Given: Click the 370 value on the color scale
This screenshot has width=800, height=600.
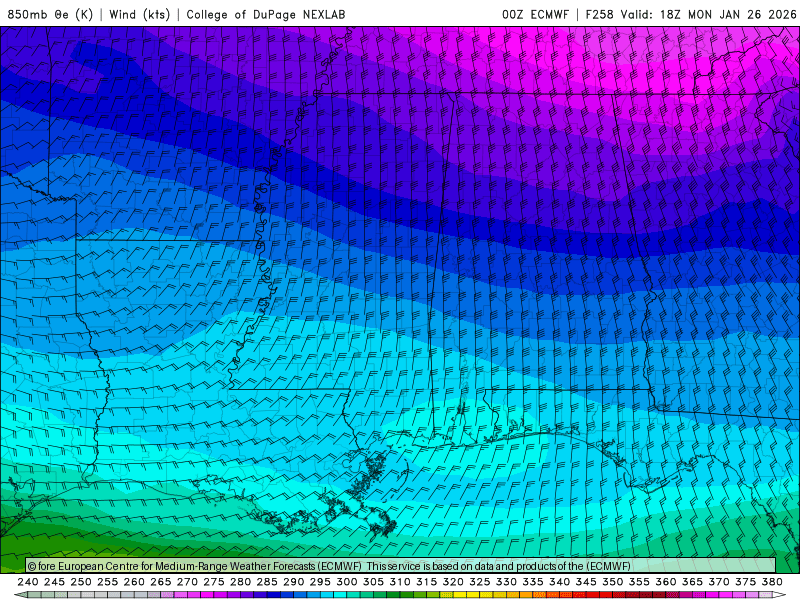Looking at the screenshot, I should coord(719,582).
